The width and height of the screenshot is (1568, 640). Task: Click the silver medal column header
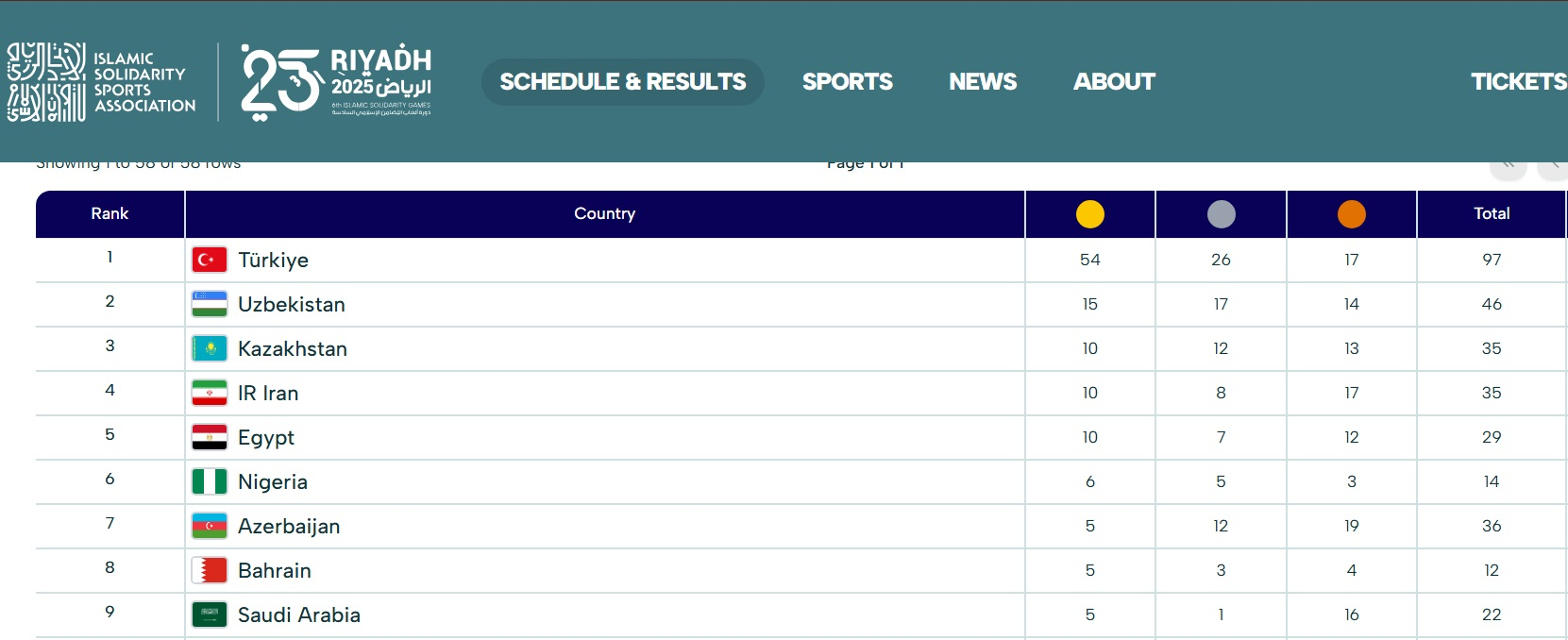pos(1221,214)
